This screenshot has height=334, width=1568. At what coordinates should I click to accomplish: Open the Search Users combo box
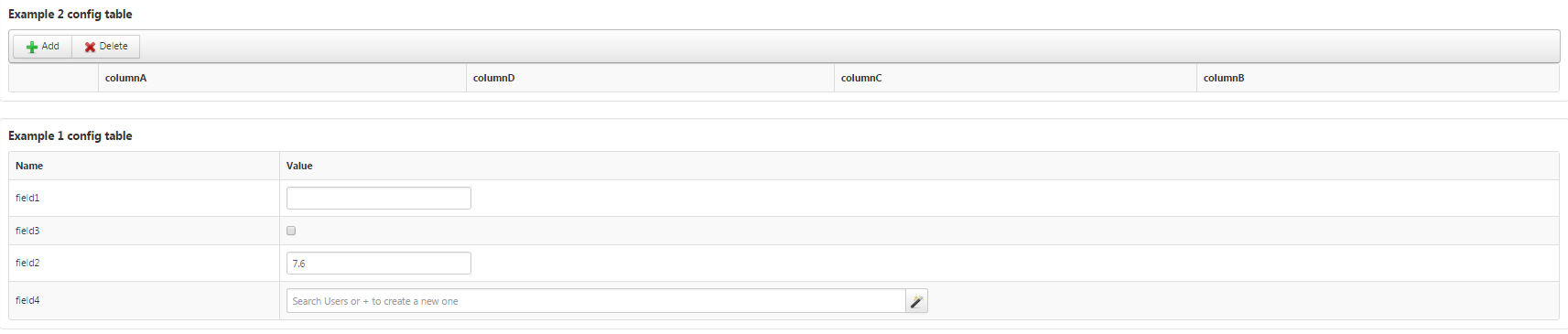pyautogui.click(x=596, y=301)
